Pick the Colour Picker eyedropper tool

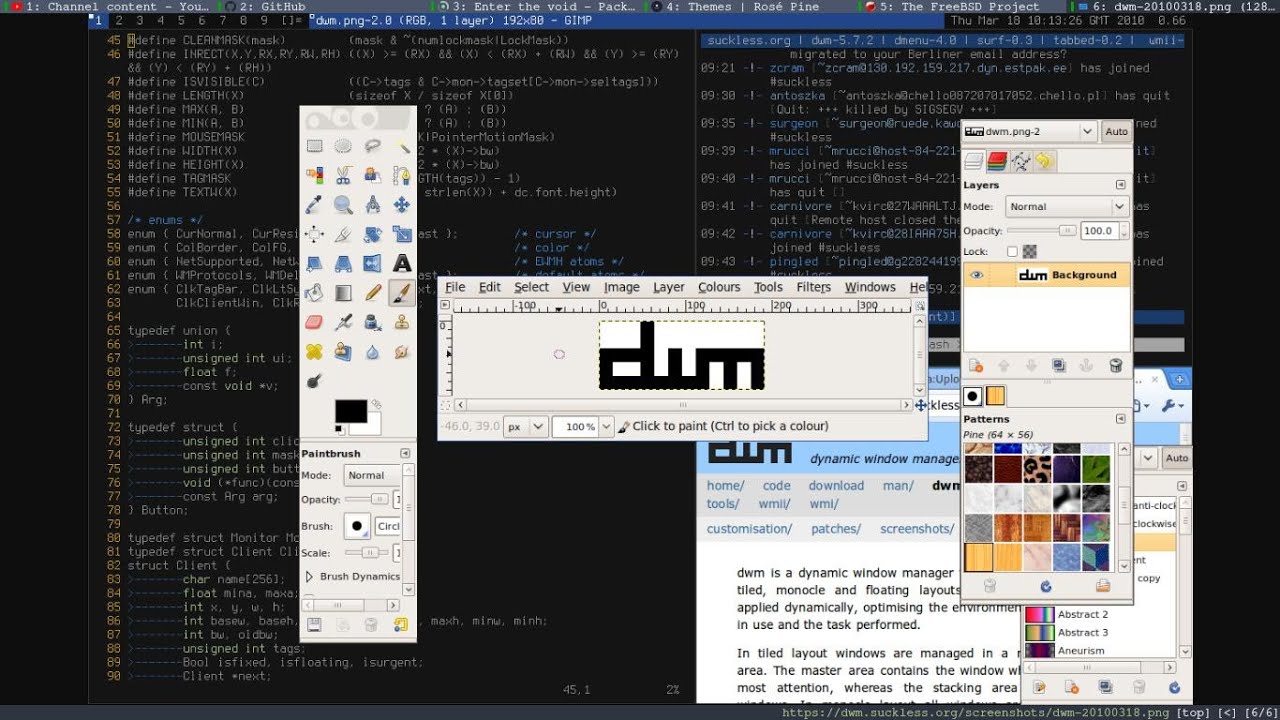click(314, 205)
